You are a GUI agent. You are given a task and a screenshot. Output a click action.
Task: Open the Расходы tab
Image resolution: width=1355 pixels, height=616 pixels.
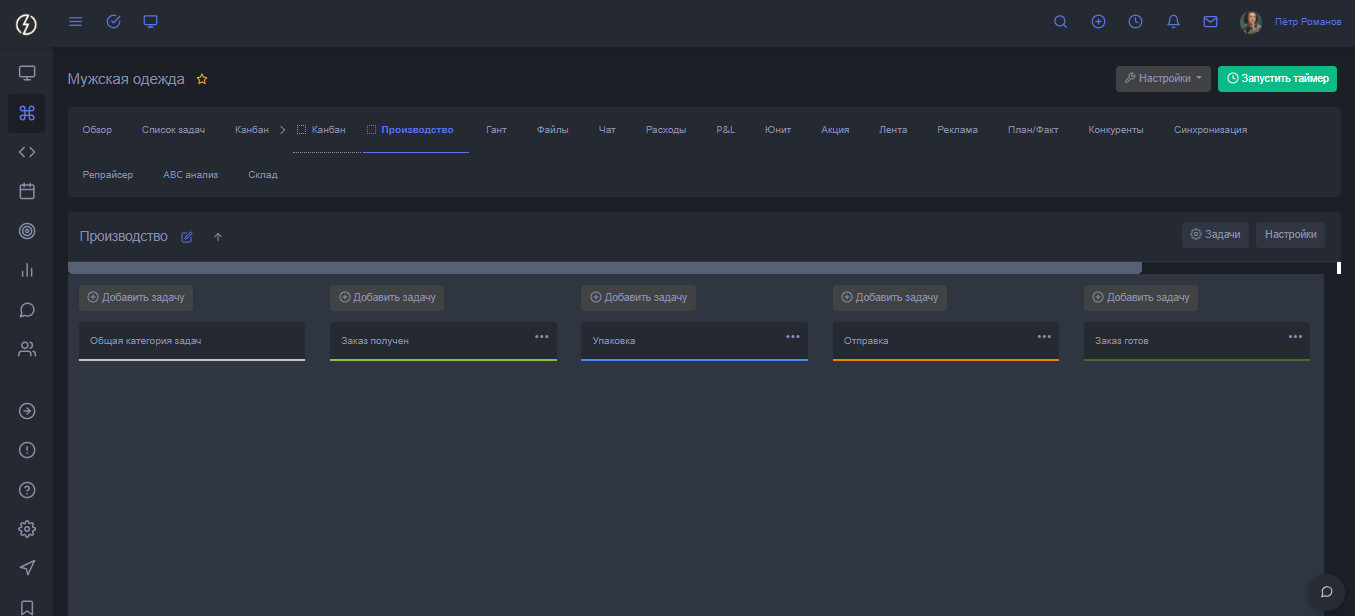click(666, 130)
